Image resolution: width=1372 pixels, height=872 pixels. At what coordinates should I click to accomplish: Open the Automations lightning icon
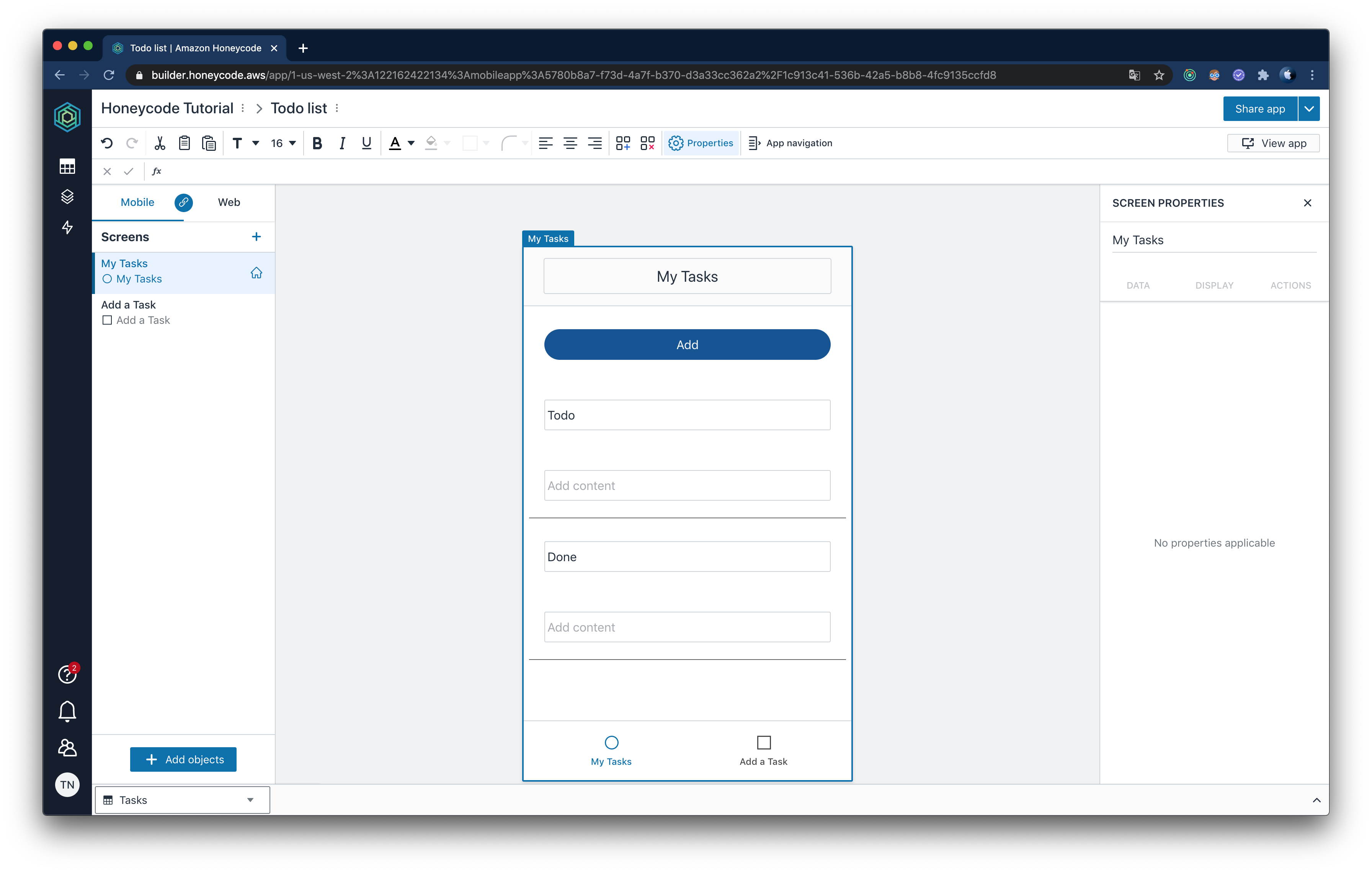[x=67, y=227]
